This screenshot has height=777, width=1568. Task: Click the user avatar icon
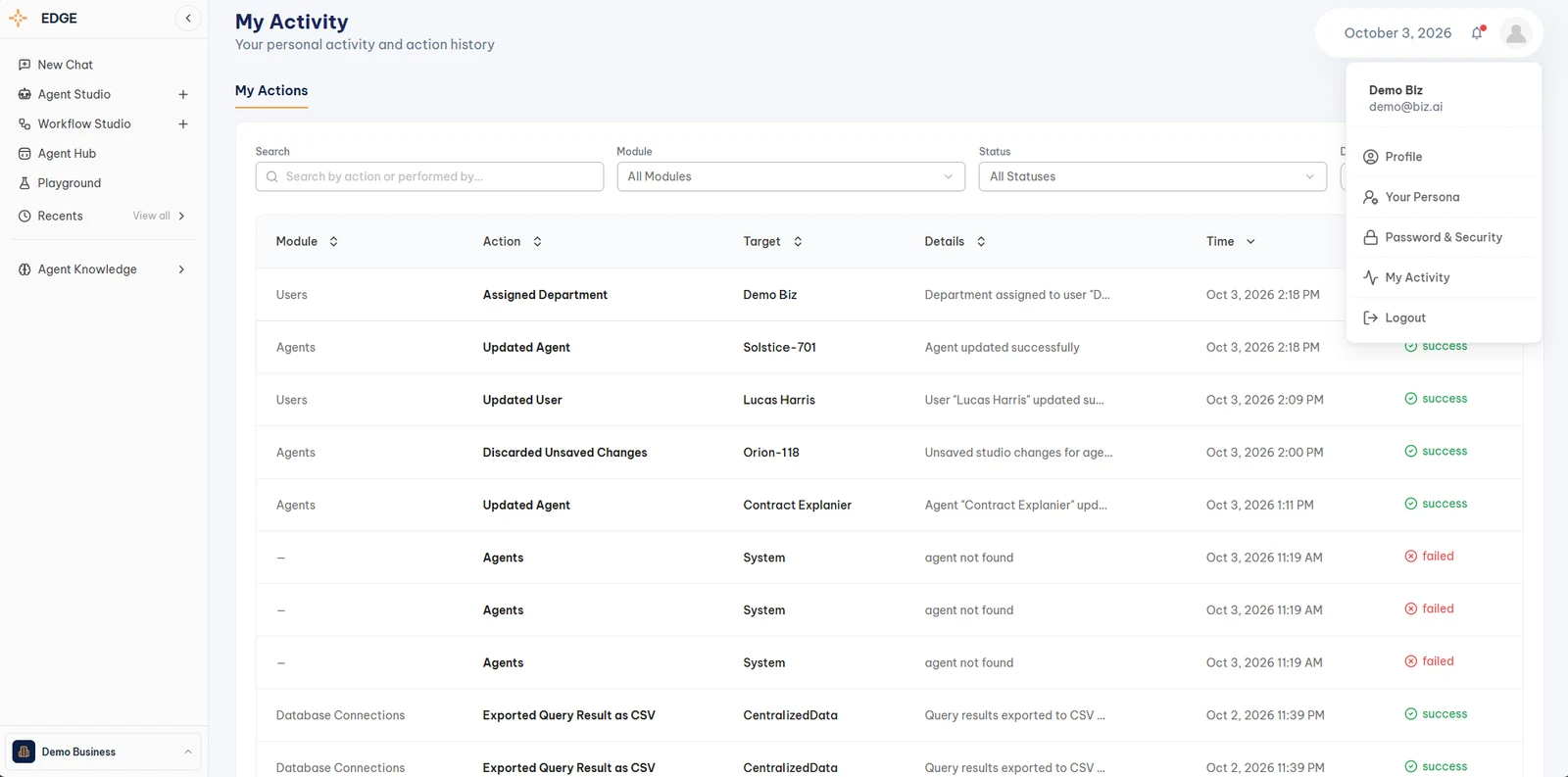[x=1516, y=33]
